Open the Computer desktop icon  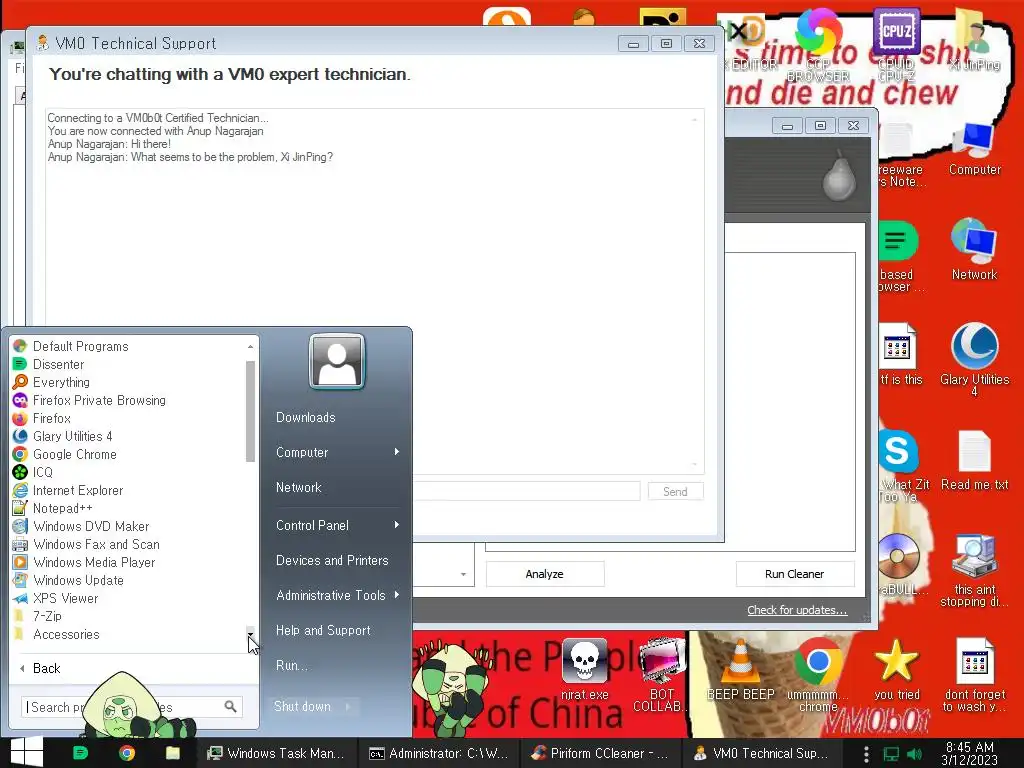[x=974, y=149]
